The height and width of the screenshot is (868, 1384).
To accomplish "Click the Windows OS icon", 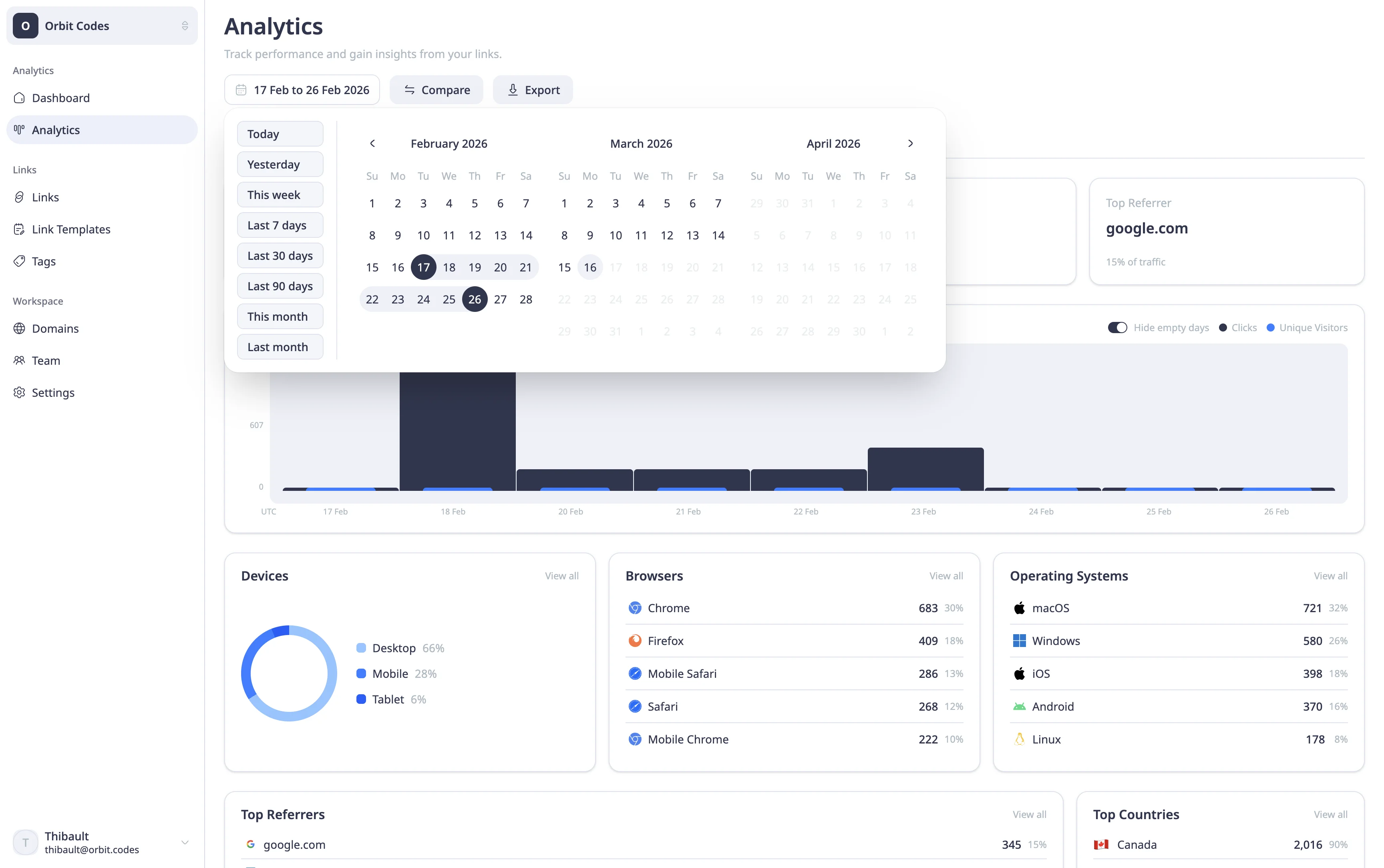I will [1020, 641].
